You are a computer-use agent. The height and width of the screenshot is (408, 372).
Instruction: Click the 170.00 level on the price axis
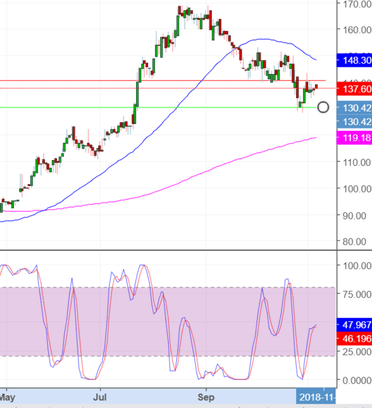[355, 4]
